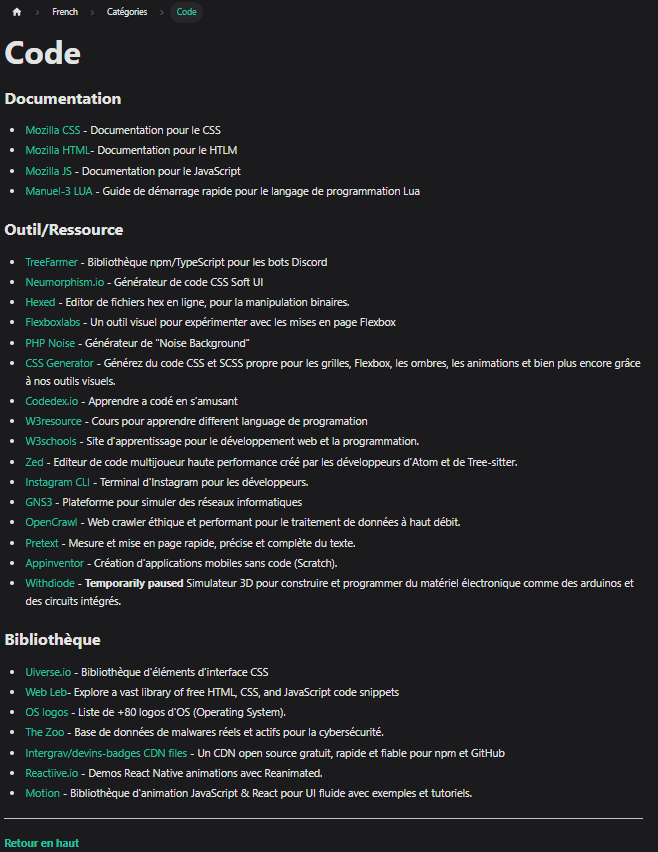Visit Neumorphism.io link
This screenshot has width=658, height=852.
[x=65, y=283]
